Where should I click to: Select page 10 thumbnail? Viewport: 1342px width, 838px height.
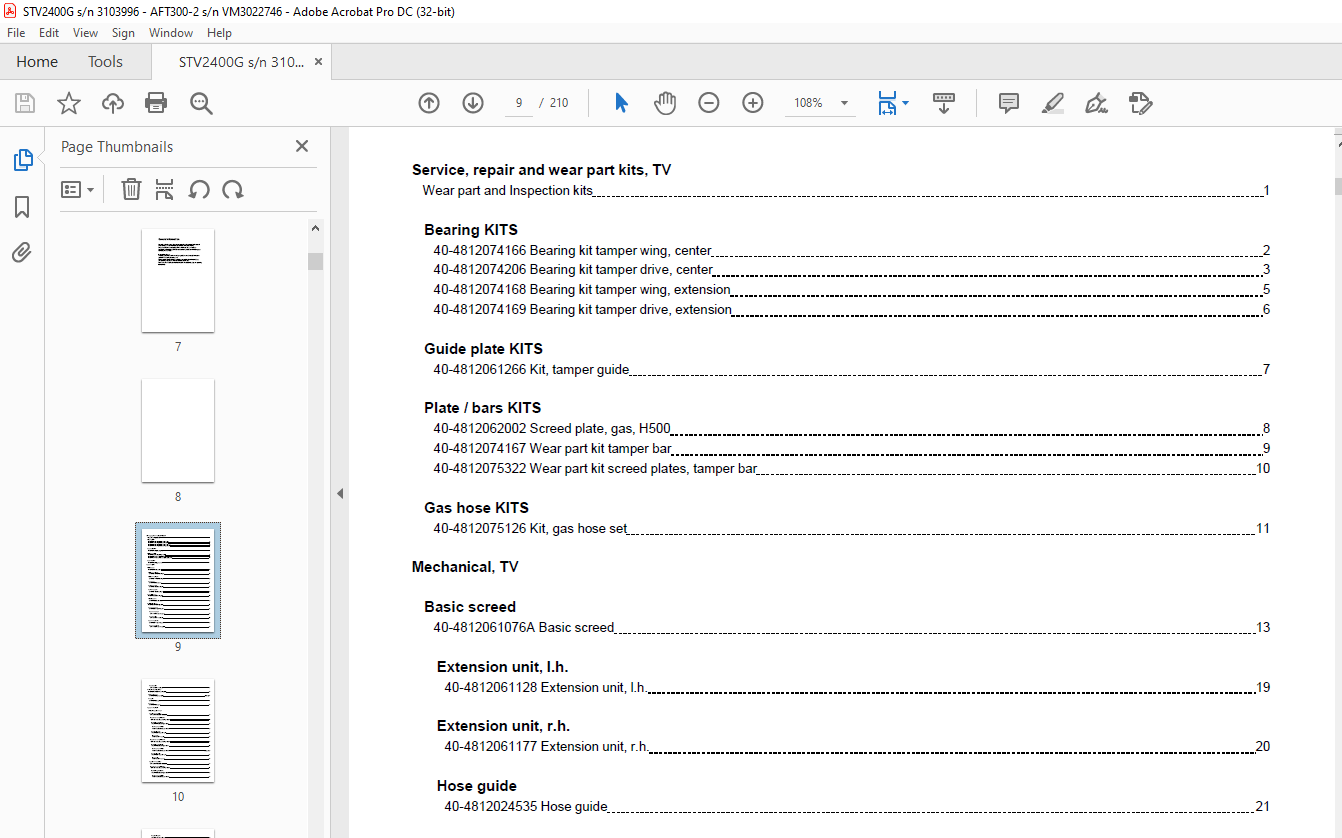(178, 731)
